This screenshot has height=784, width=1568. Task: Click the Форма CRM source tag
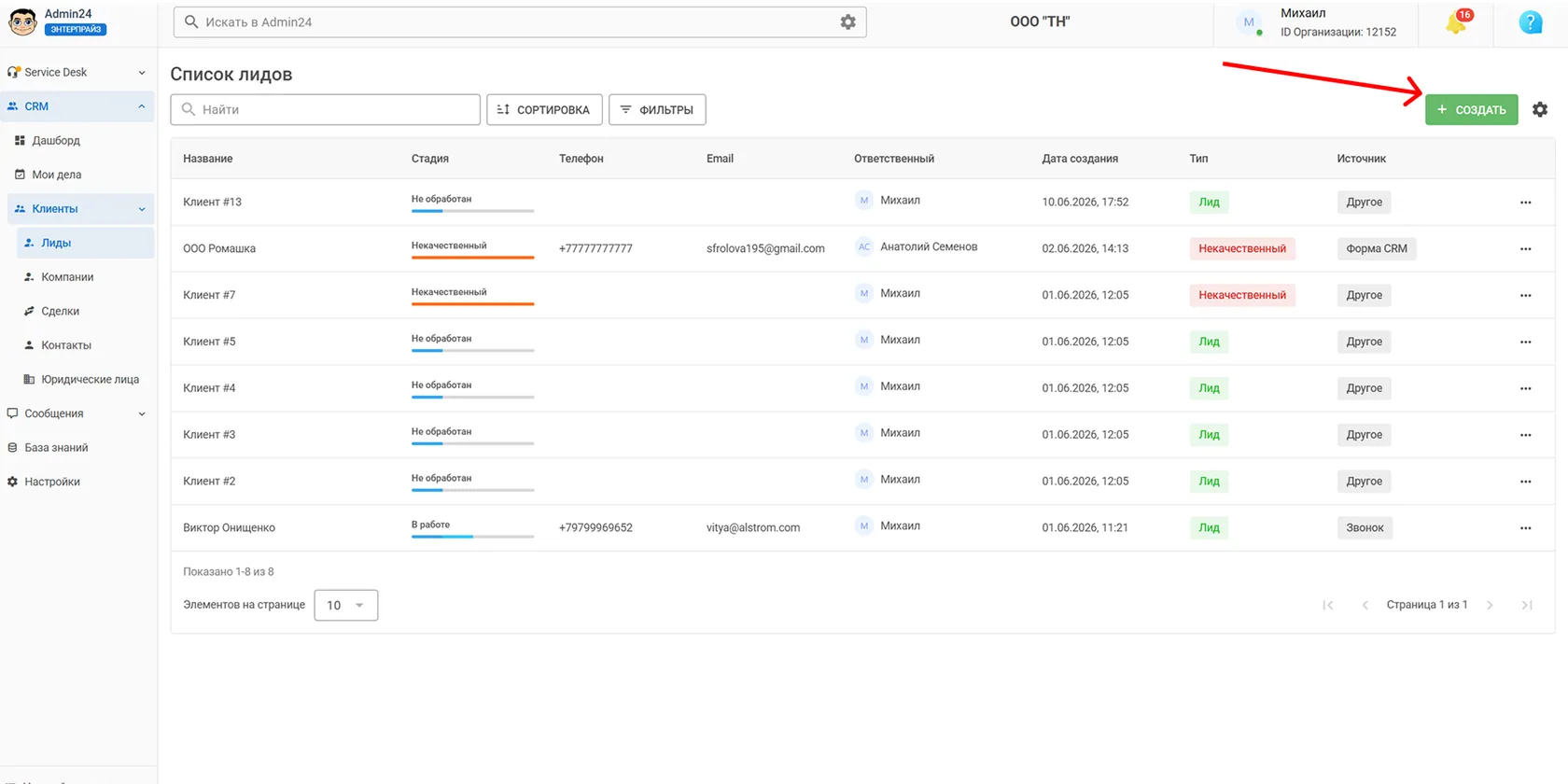pos(1377,248)
